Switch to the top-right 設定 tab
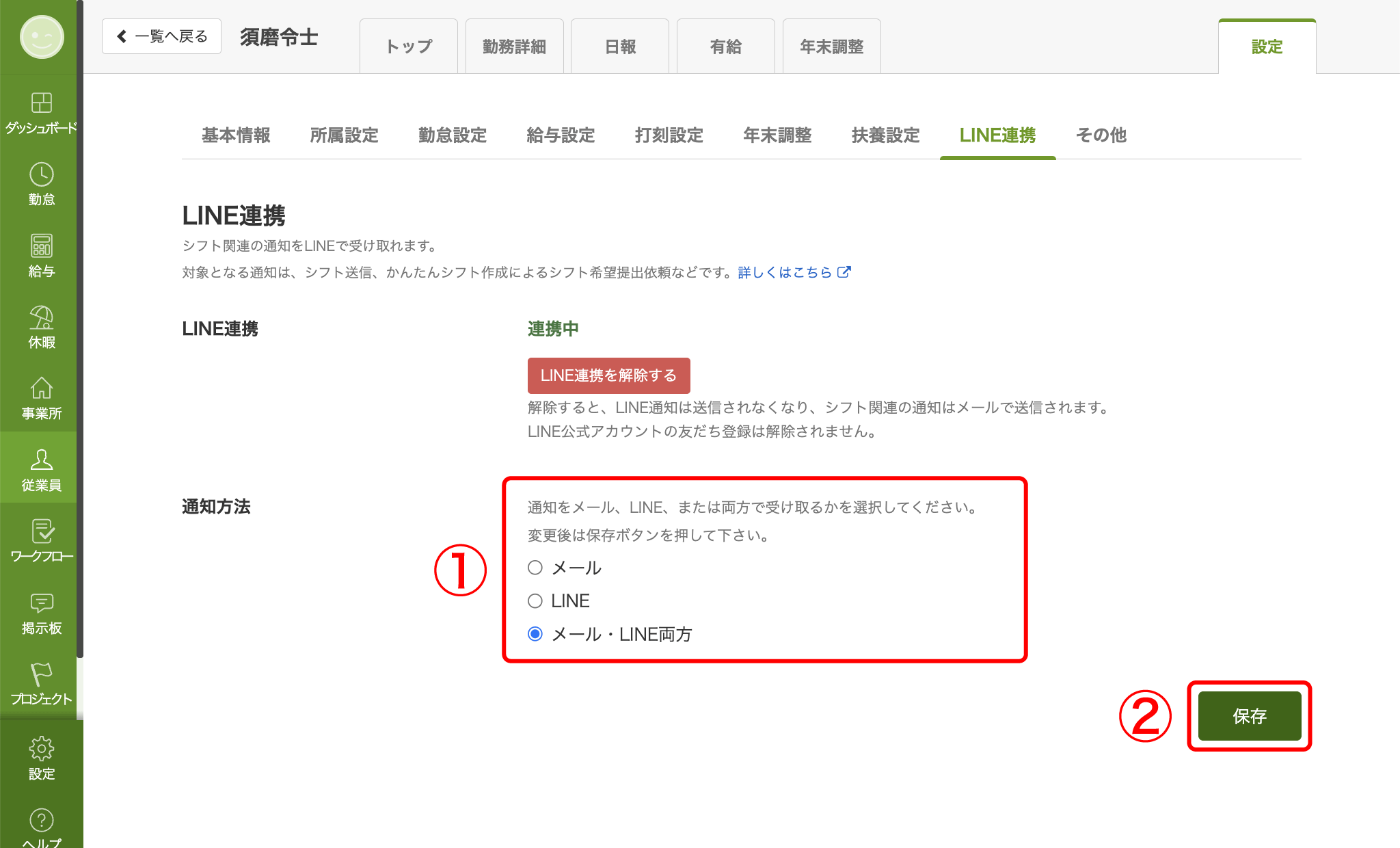Screen dimensions: 1400x848 (1267, 47)
